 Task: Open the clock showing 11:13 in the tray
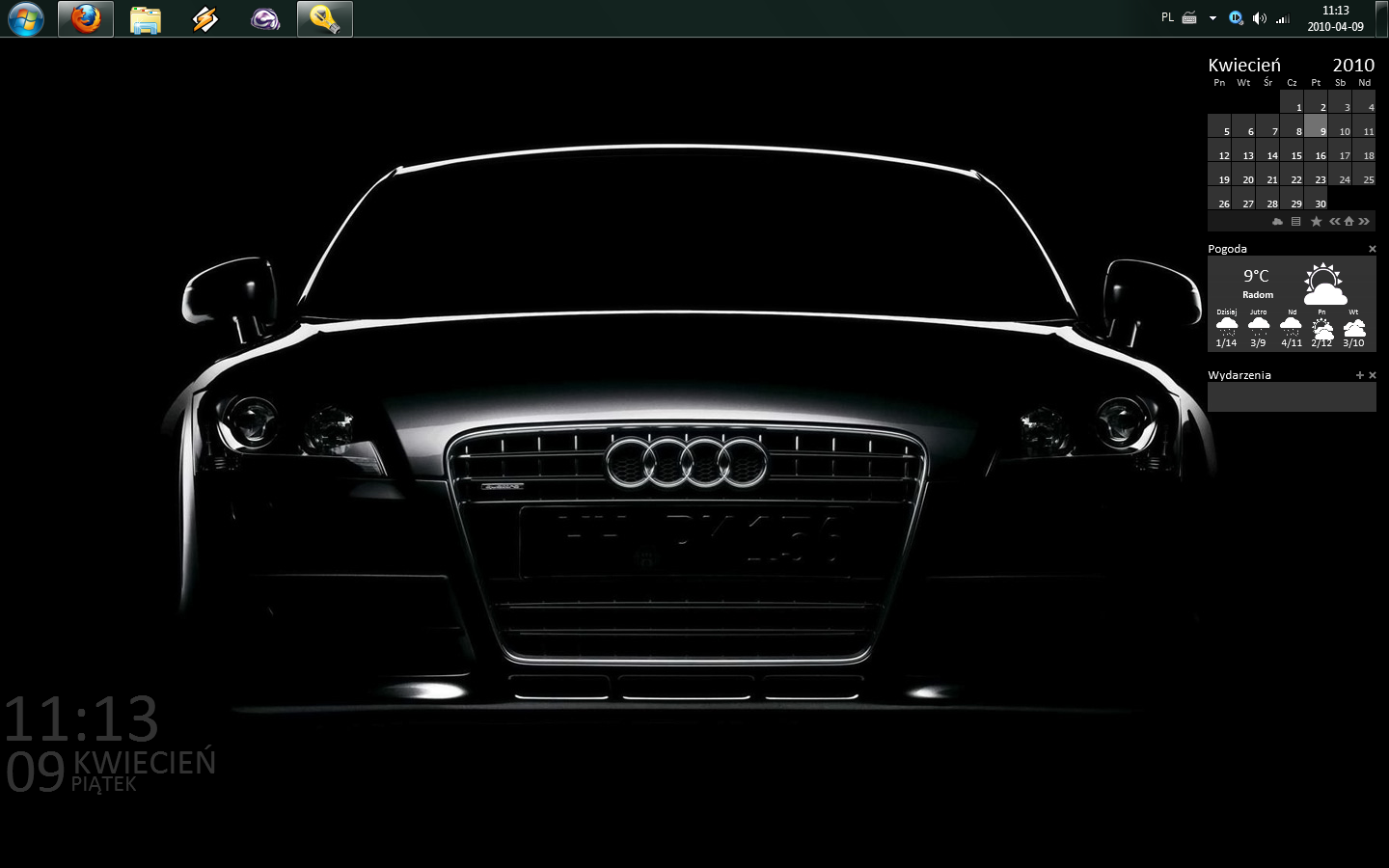(1335, 18)
